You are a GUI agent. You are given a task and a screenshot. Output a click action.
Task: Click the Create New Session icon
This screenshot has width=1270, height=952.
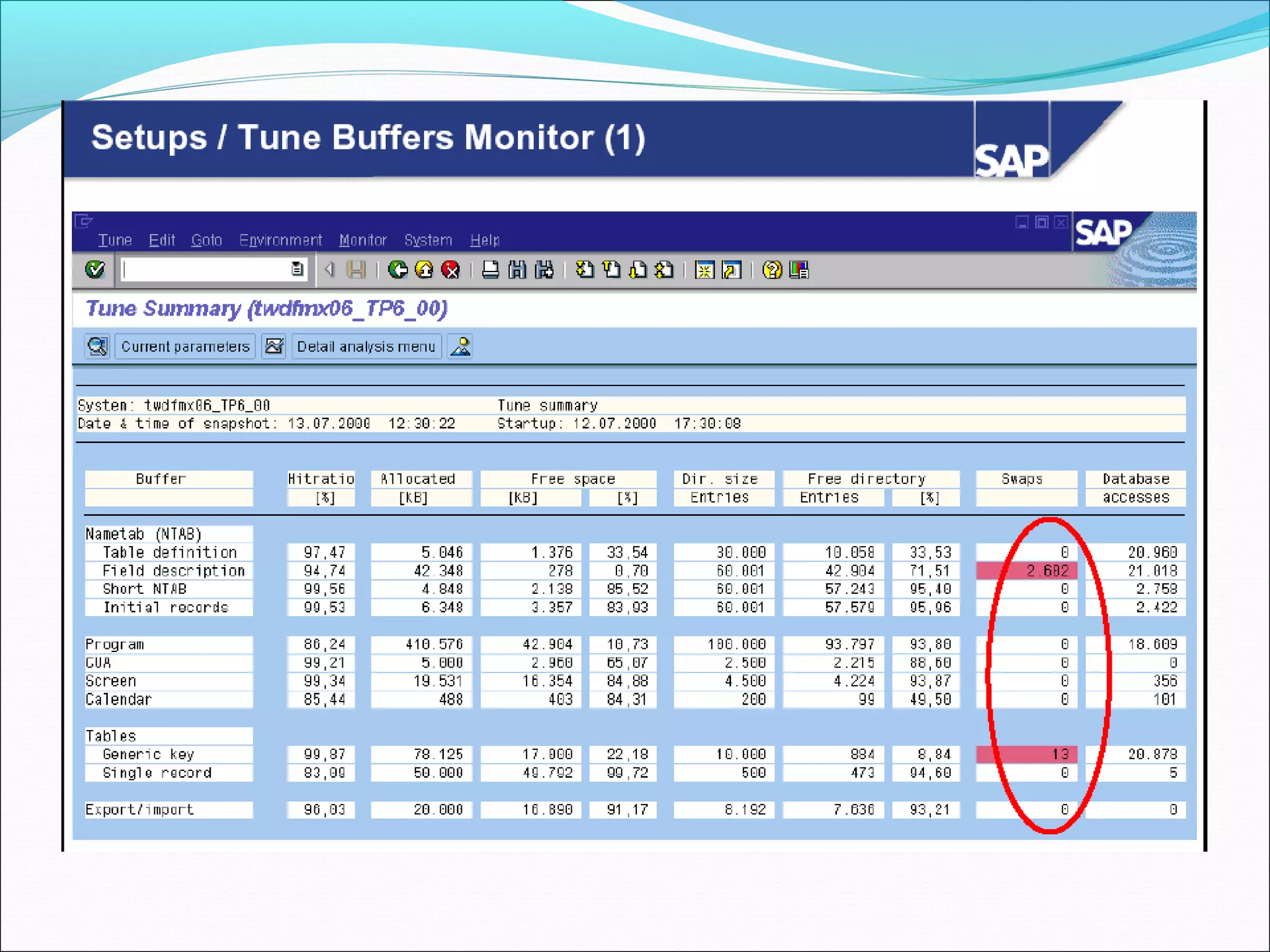[704, 270]
